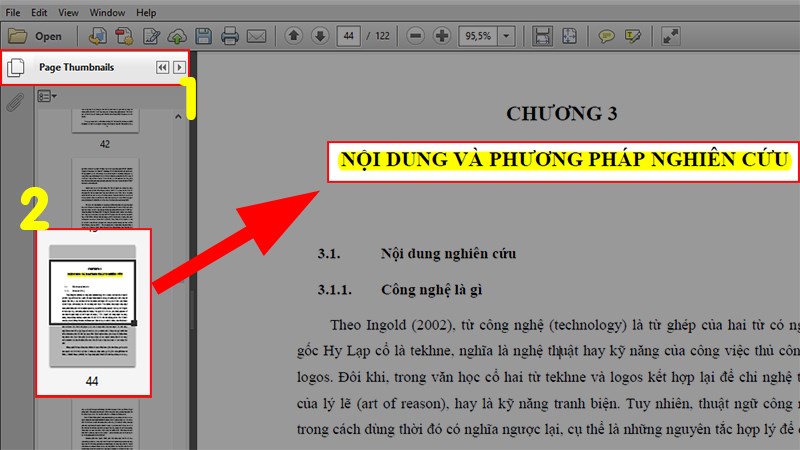Open the View menu
The image size is (800, 450).
(x=68, y=12)
